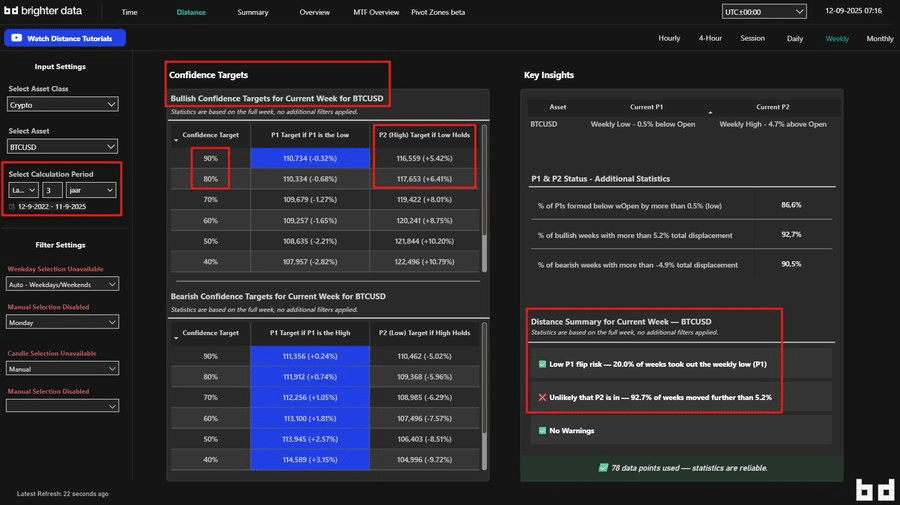Switch to the Summary tab
The width and height of the screenshot is (900, 505).
tap(253, 12)
